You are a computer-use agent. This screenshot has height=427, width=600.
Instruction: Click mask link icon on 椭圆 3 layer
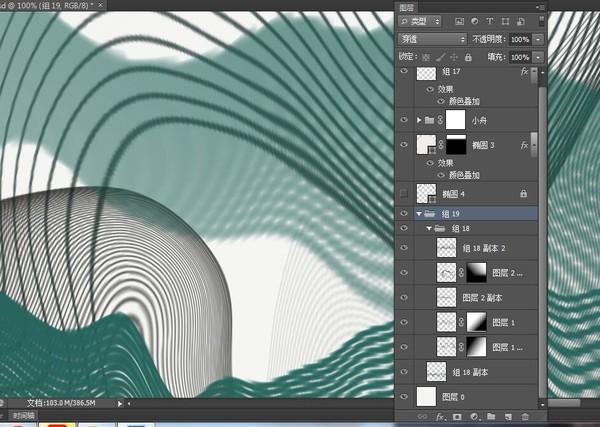pyautogui.click(x=441, y=145)
